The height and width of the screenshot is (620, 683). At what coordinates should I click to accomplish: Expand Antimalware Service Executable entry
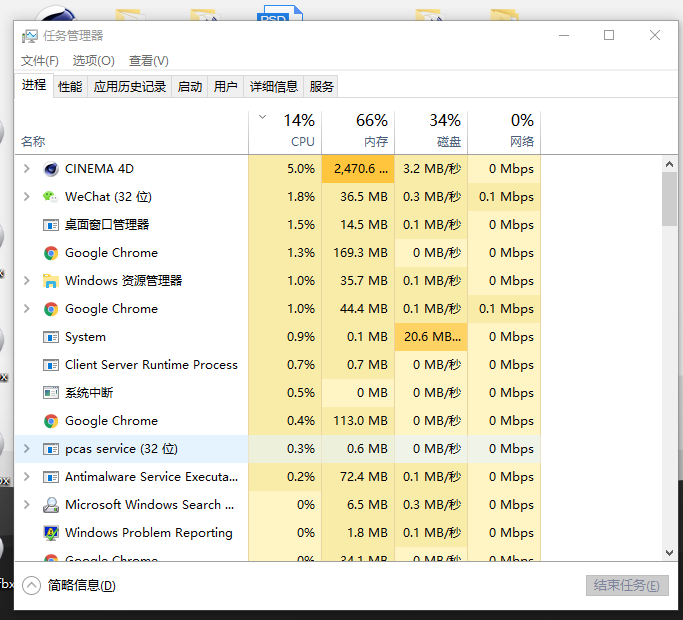pyautogui.click(x=27, y=477)
